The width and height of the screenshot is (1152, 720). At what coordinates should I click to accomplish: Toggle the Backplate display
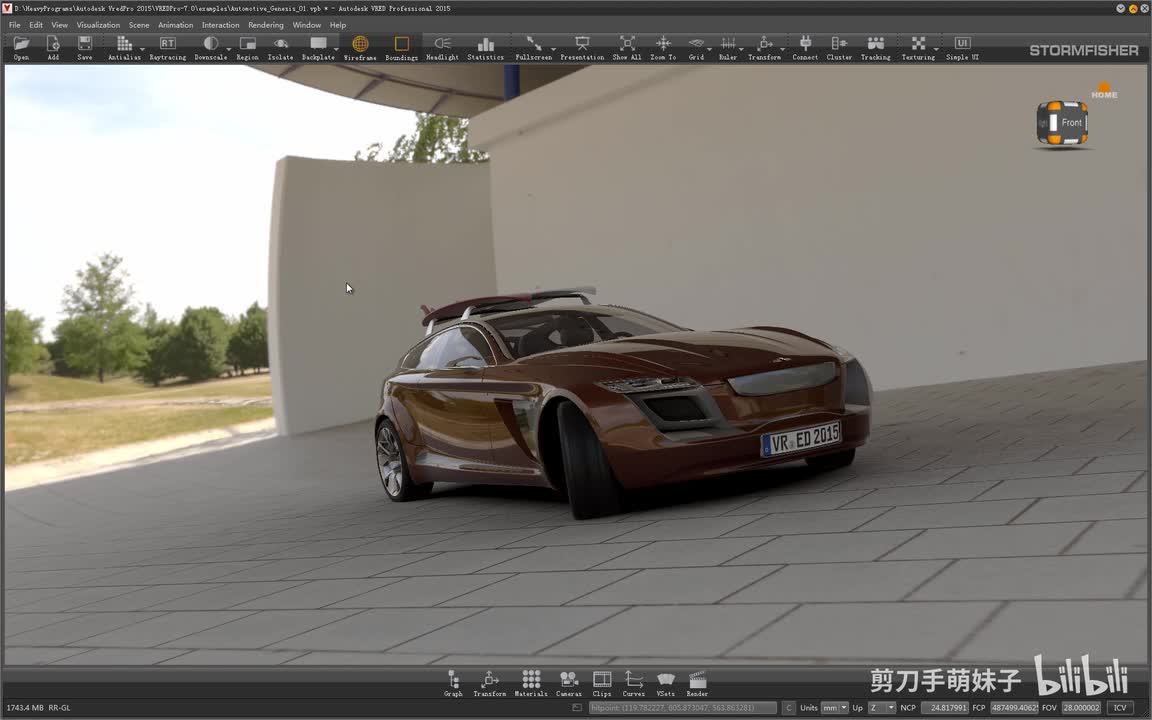coord(318,48)
